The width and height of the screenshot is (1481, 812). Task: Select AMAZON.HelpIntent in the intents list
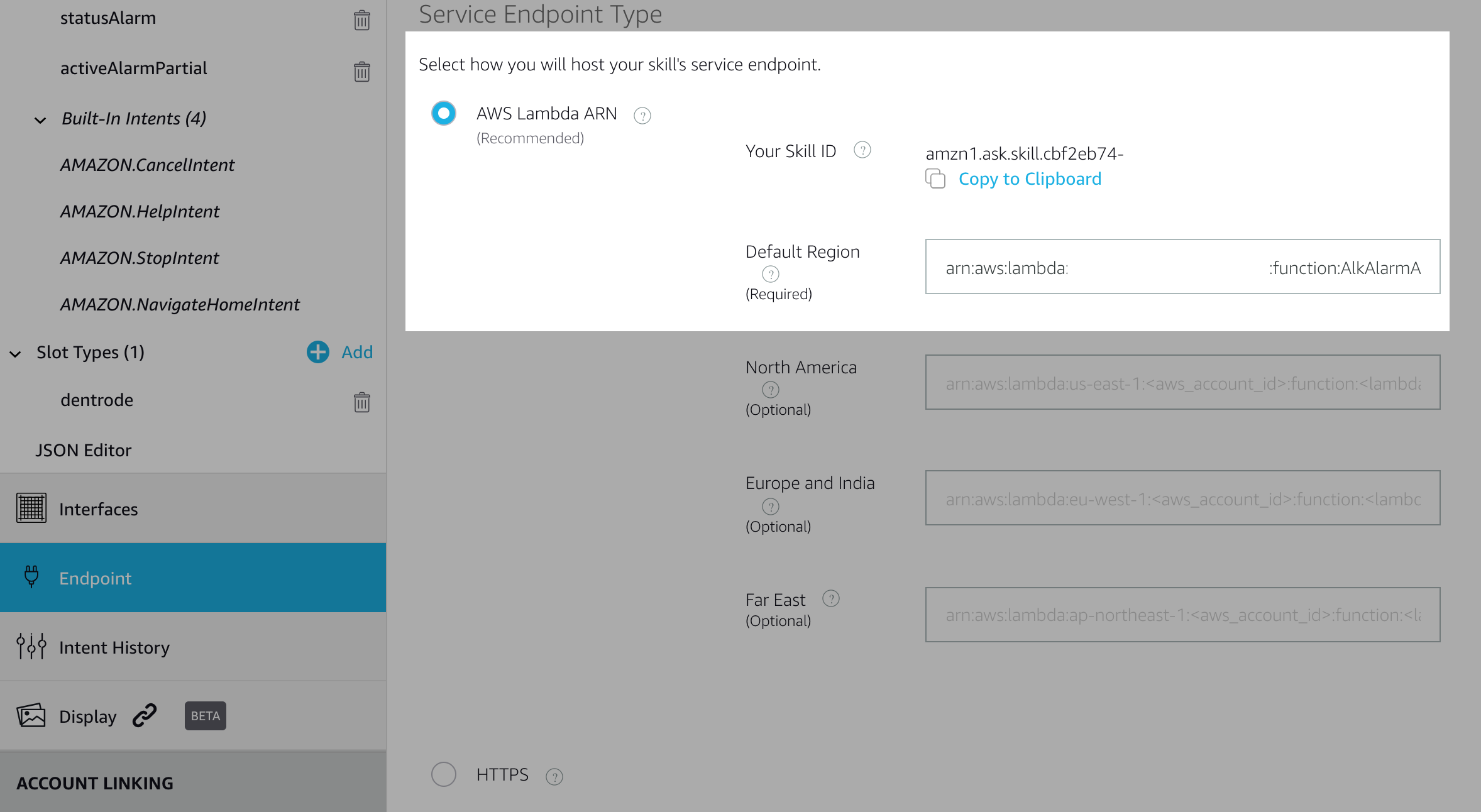pyautogui.click(x=140, y=212)
